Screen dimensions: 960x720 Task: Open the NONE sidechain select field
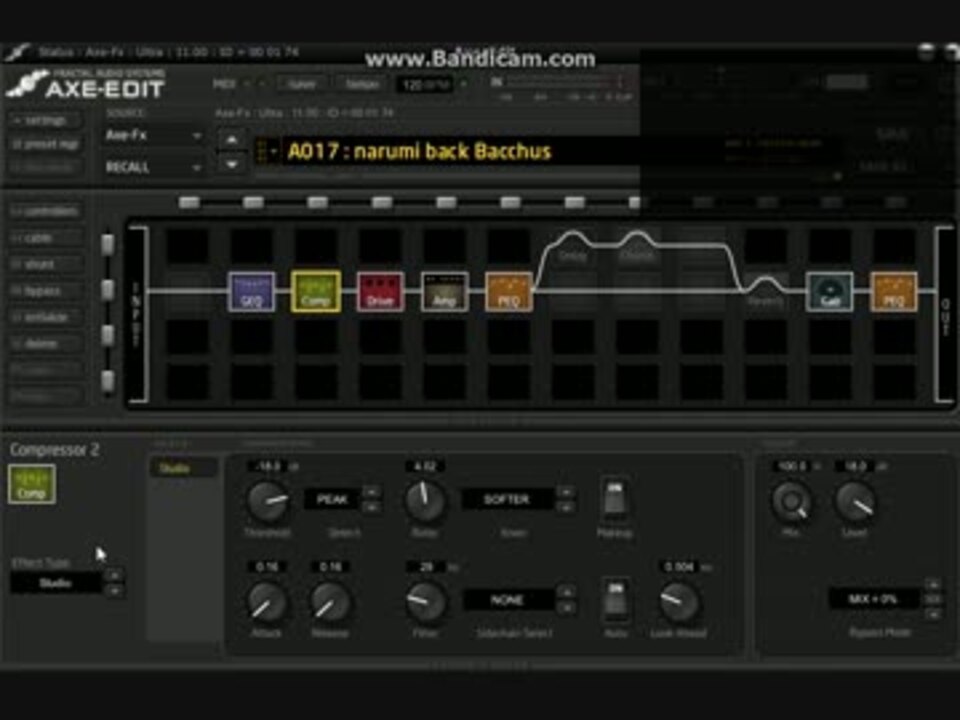point(507,600)
